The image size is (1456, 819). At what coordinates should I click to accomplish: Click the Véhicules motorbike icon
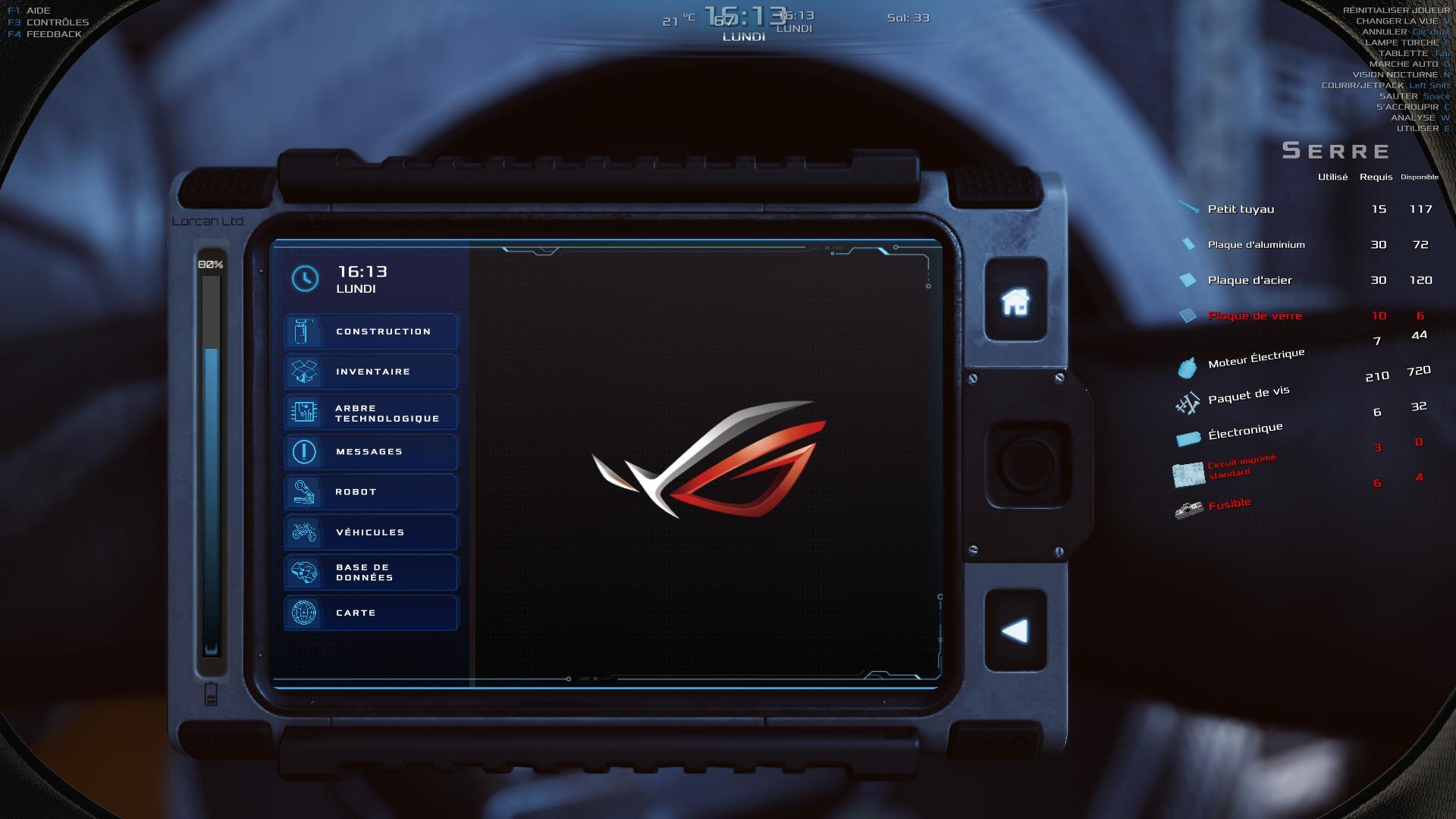[x=303, y=532]
